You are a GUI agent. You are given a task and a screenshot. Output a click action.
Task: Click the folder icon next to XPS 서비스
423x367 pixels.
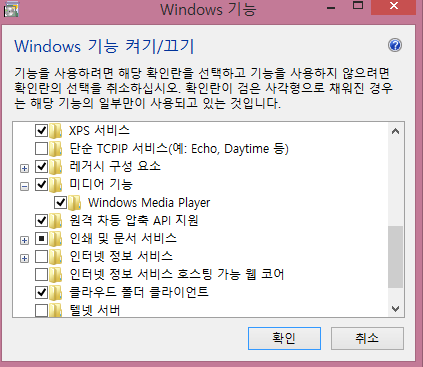point(56,130)
